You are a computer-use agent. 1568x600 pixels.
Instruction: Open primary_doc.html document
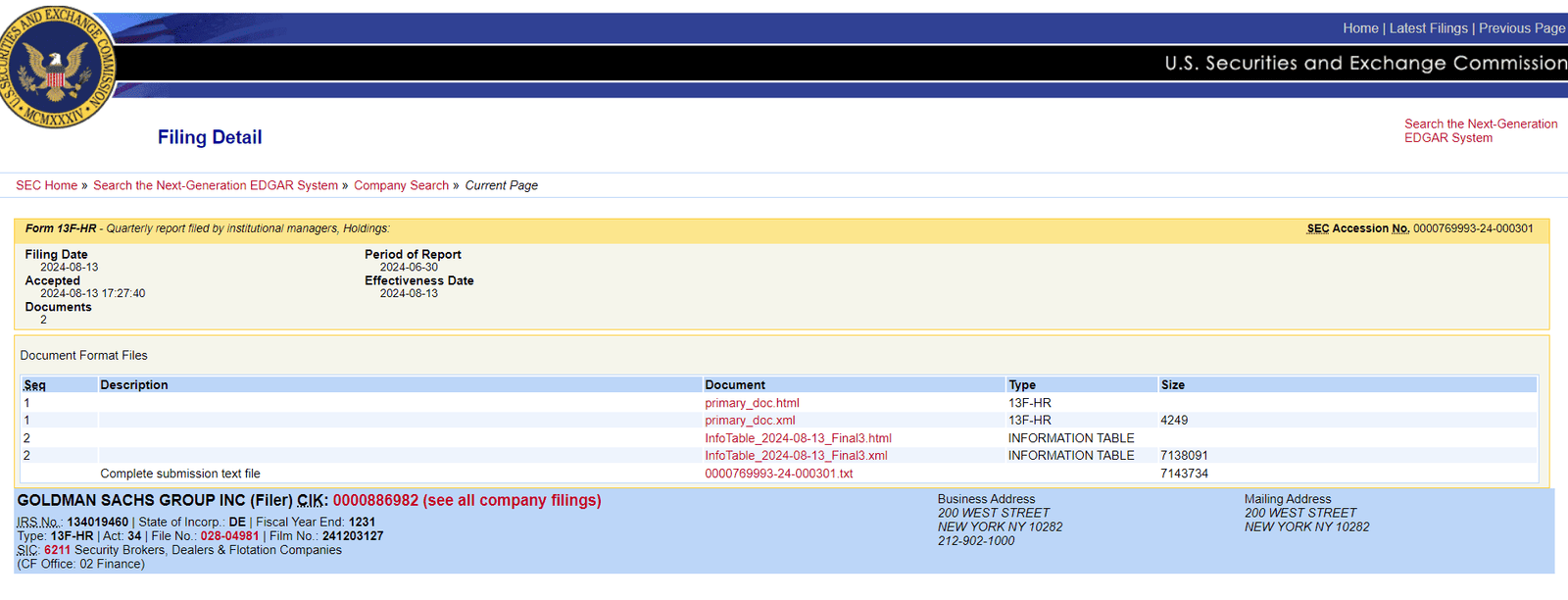[752, 403]
